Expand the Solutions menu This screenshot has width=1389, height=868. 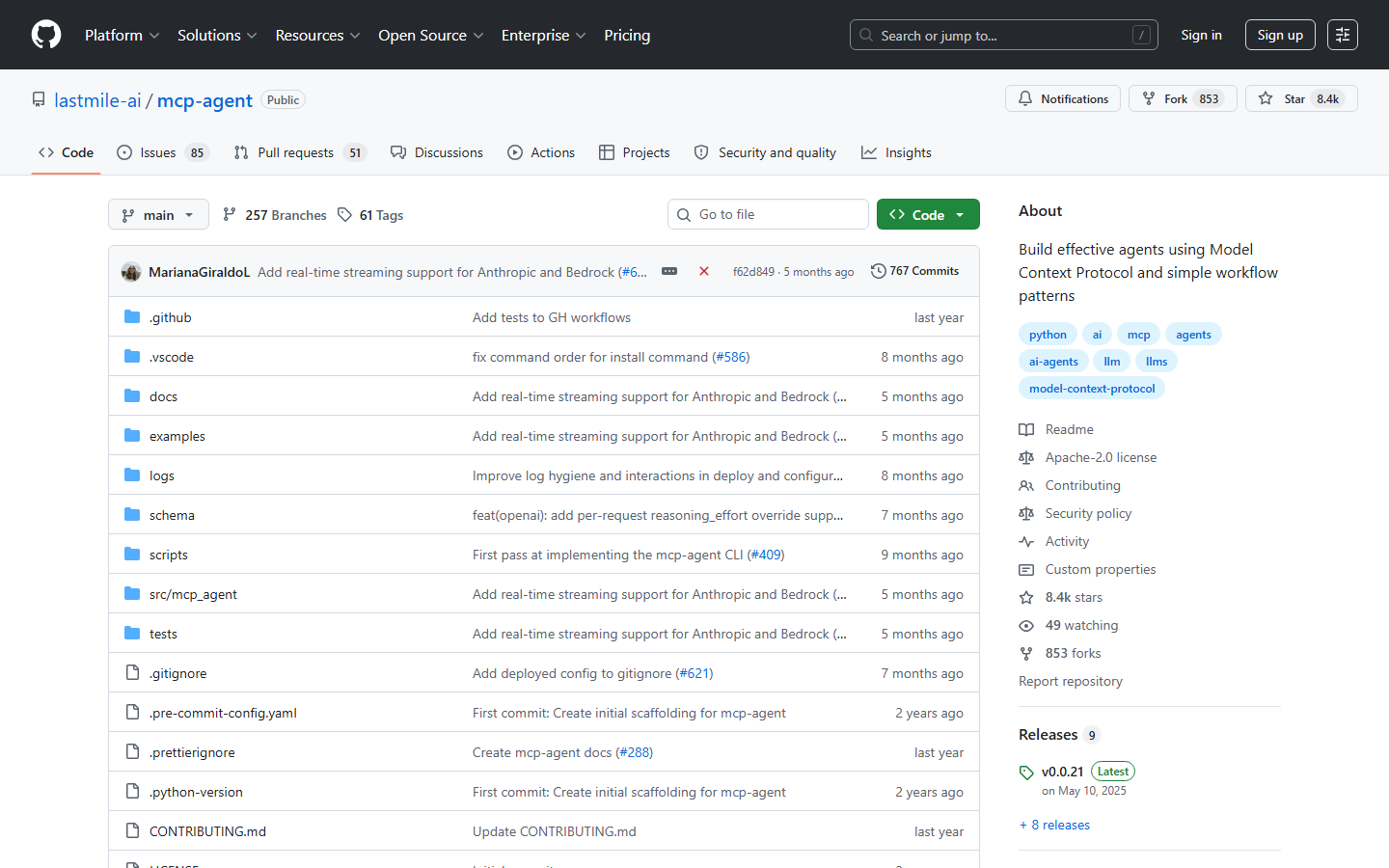click(x=217, y=35)
